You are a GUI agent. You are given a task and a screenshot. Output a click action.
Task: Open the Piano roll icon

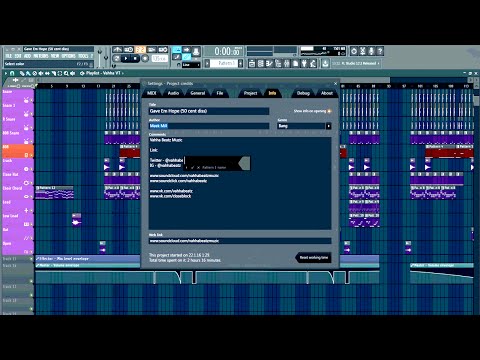pos(269,63)
